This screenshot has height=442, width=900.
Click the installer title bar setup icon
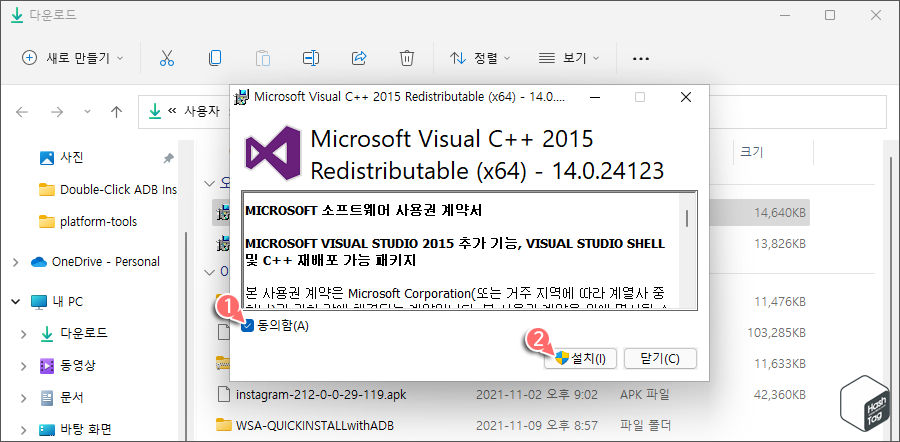[x=242, y=98]
